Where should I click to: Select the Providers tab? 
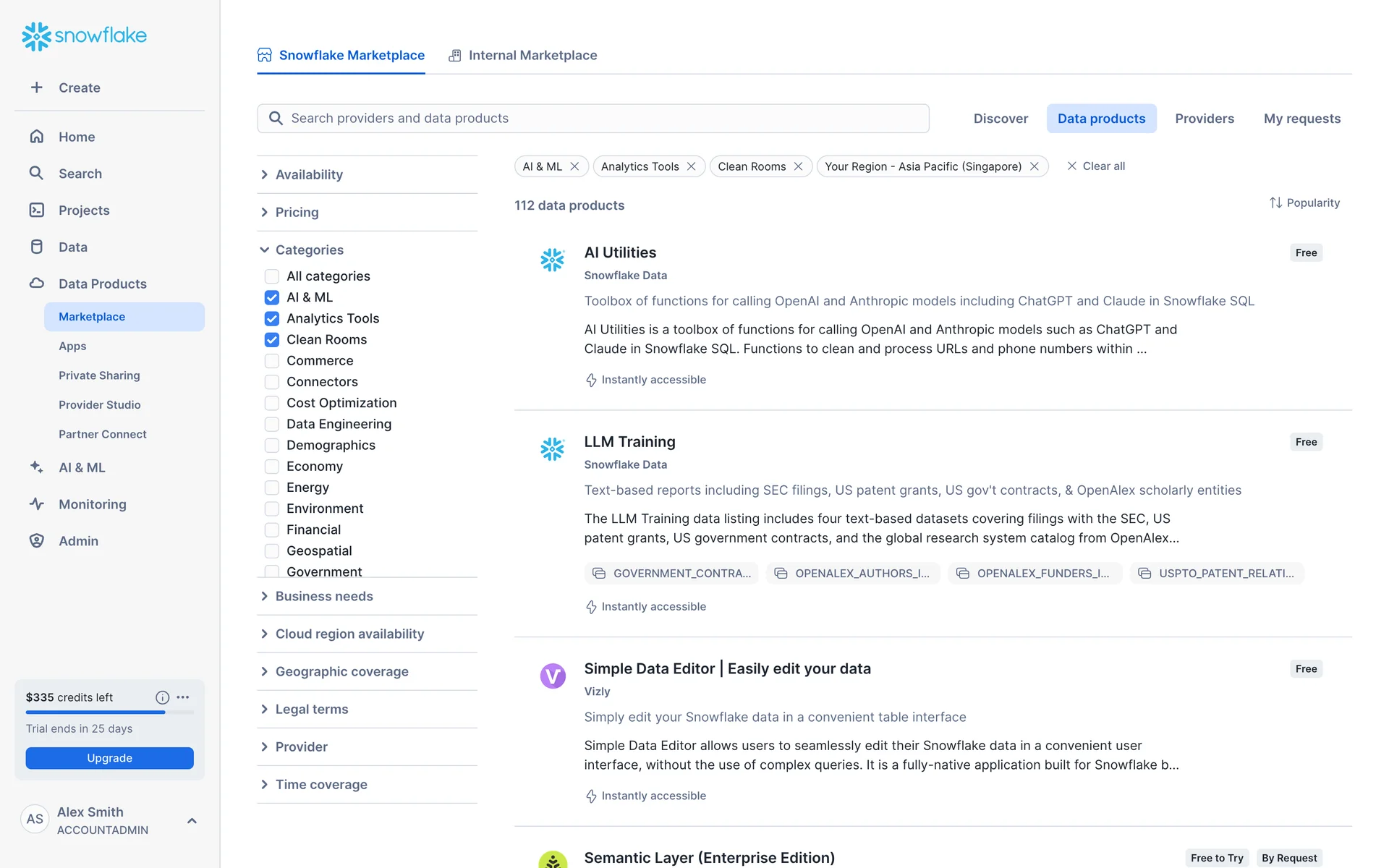pyautogui.click(x=1204, y=119)
